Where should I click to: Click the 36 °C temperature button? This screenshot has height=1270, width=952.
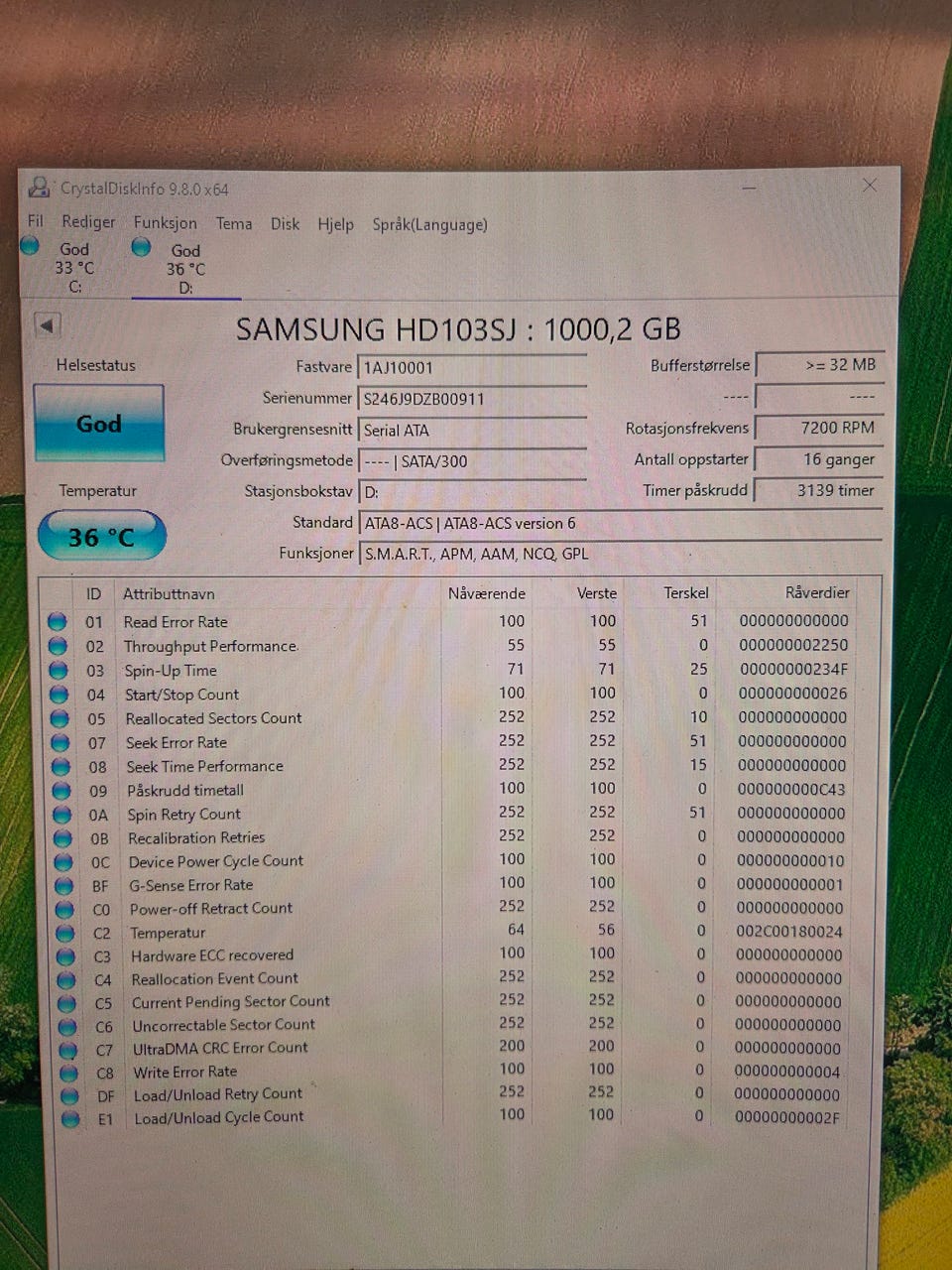101,537
